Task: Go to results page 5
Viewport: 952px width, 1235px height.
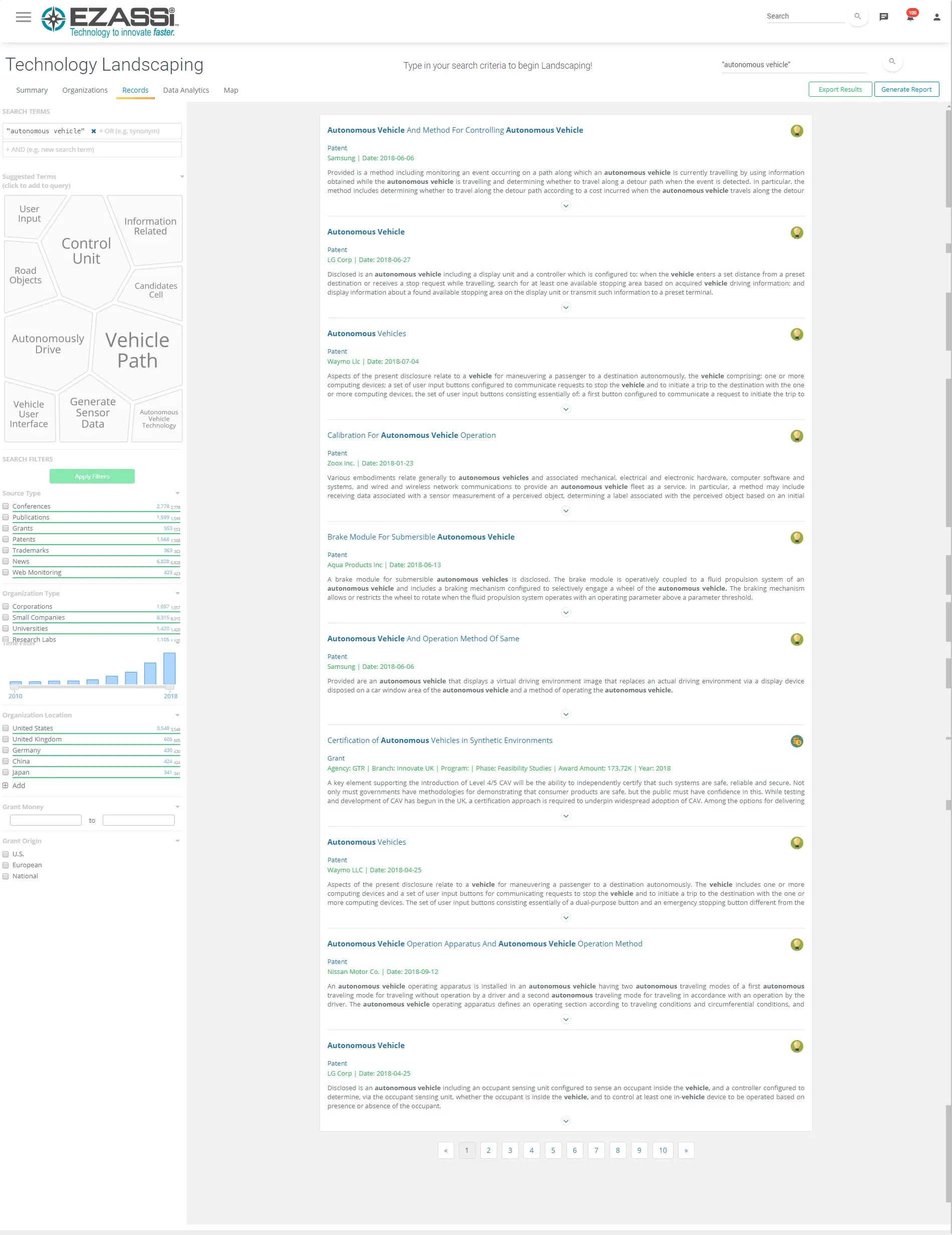Action: coord(553,1150)
